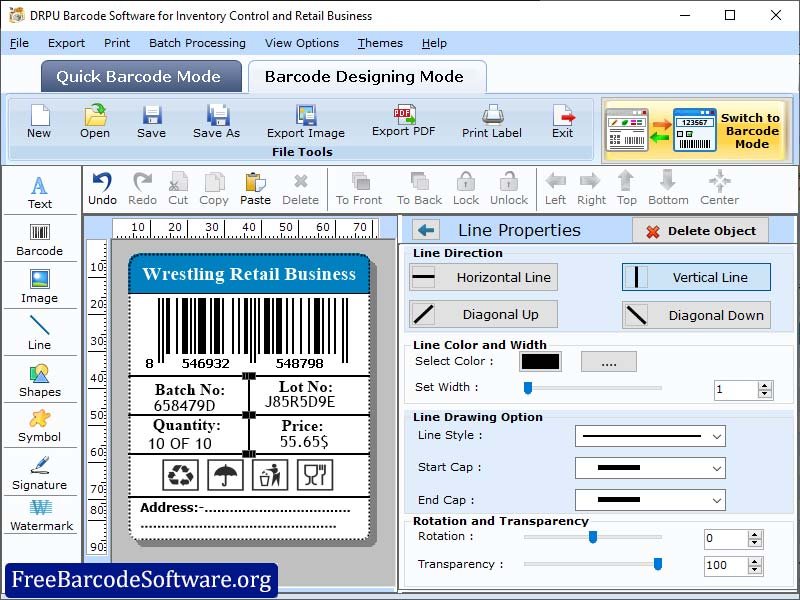The height and width of the screenshot is (600, 800).
Task: Select the Vertical Line direction
Action: point(696,277)
